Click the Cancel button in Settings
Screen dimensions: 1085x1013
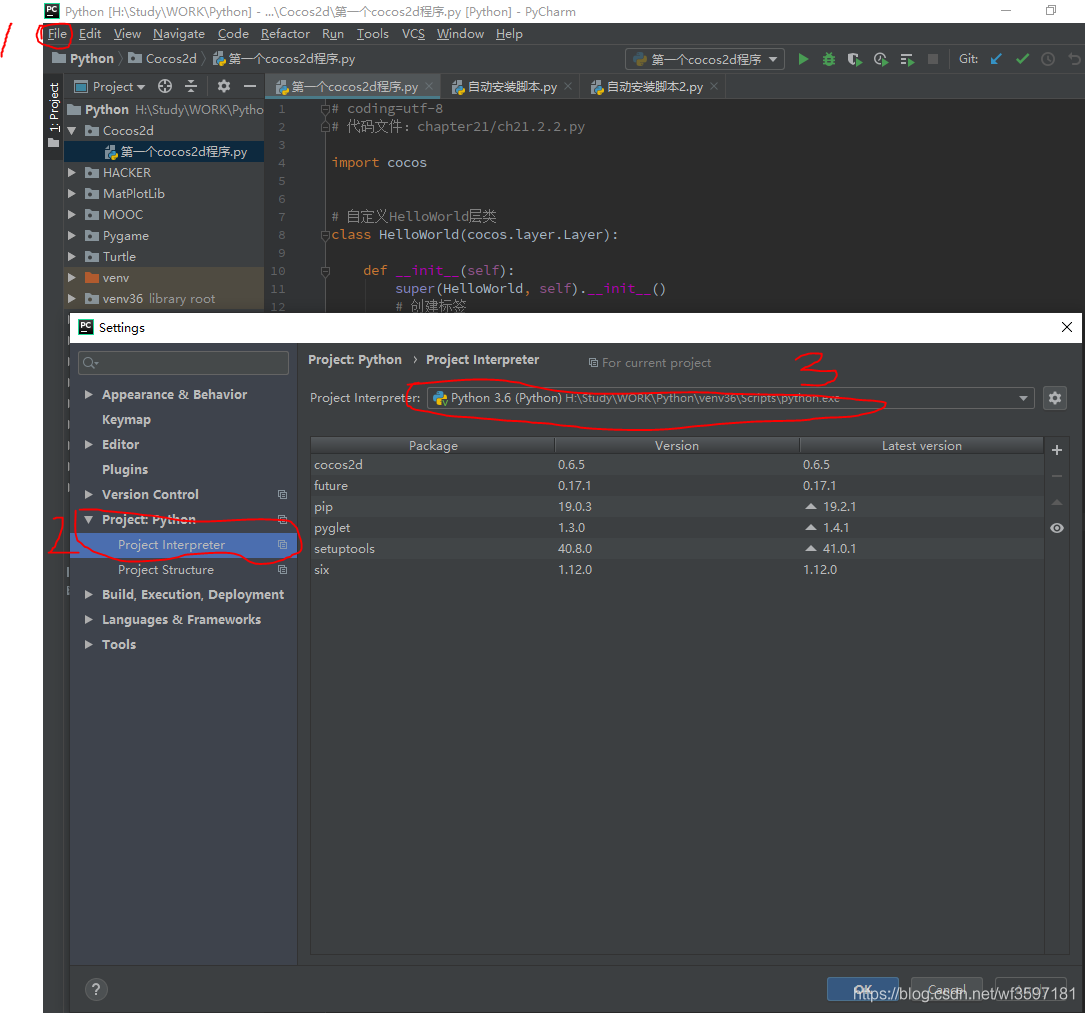point(947,989)
